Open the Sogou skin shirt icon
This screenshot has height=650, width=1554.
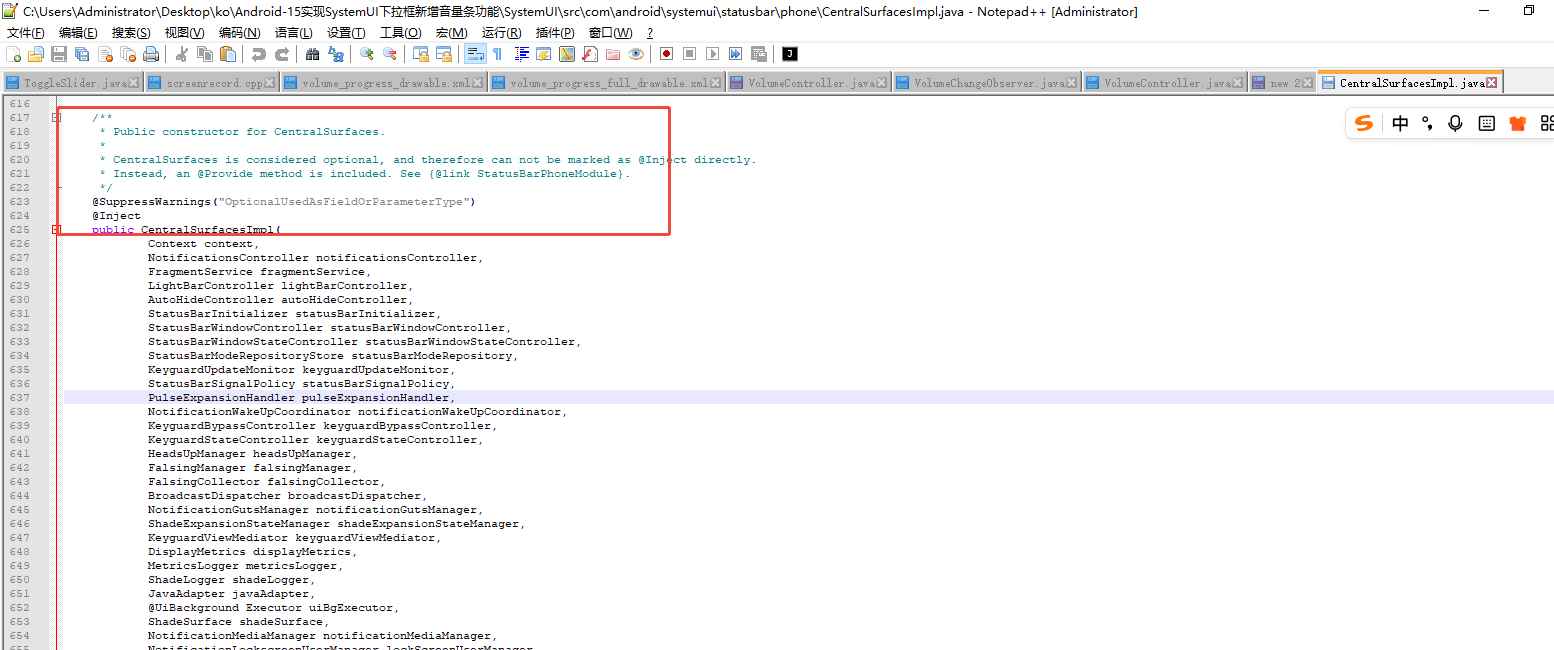point(1518,123)
